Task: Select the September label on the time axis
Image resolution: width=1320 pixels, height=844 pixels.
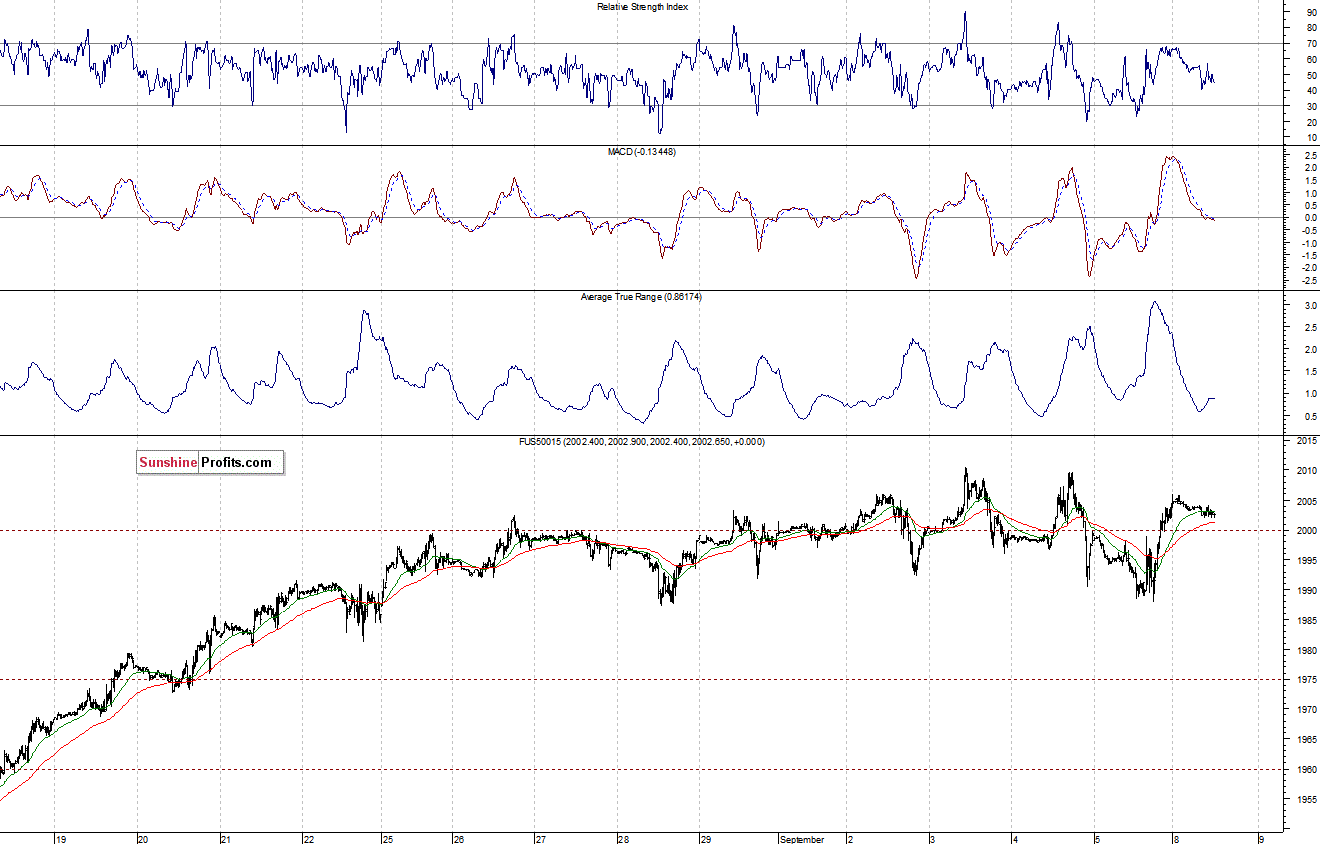Action: (x=802, y=839)
